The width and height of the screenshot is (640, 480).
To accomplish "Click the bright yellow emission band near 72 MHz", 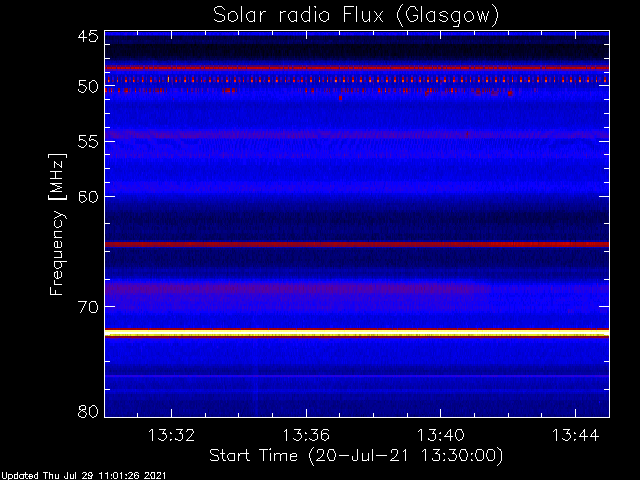I will (357, 333).
